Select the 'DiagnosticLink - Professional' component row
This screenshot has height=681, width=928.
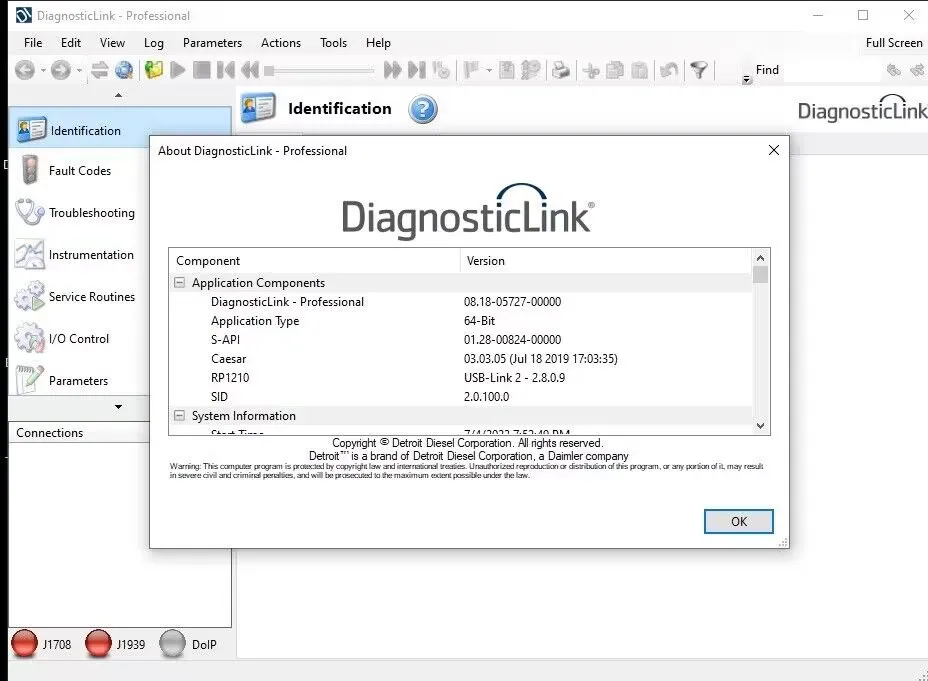461,302
